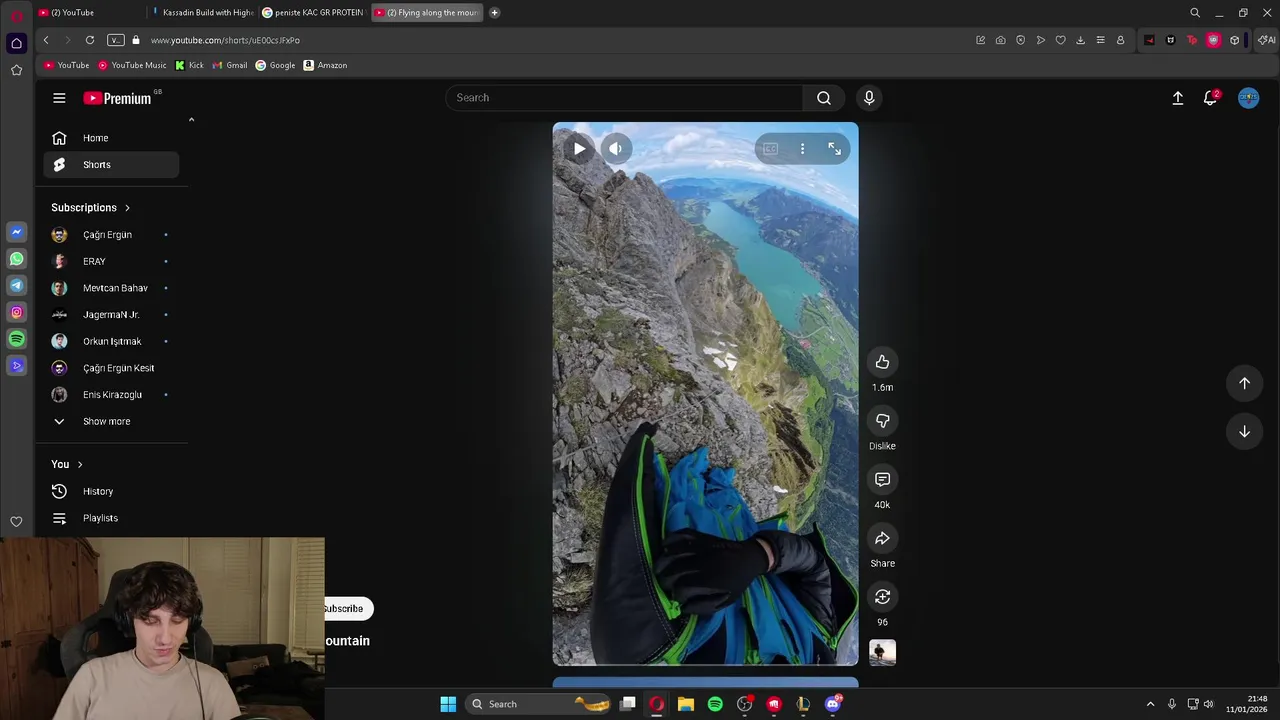This screenshot has height=720, width=1280.
Task: Open History in the sidebar
Action: pos(111,491)
